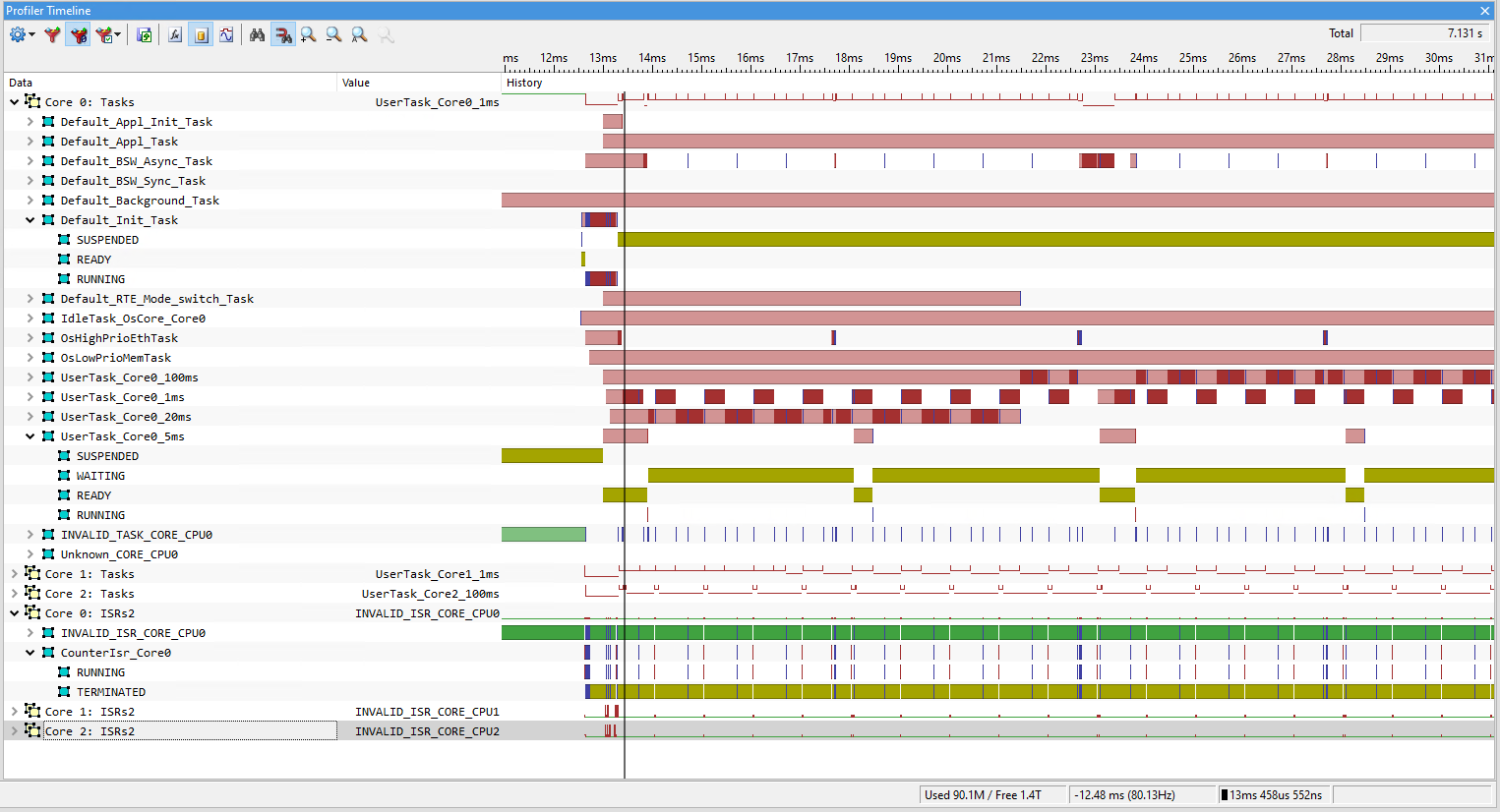
Task: Toggle the yellow cylinder data button
Action: tap(201, 34)
